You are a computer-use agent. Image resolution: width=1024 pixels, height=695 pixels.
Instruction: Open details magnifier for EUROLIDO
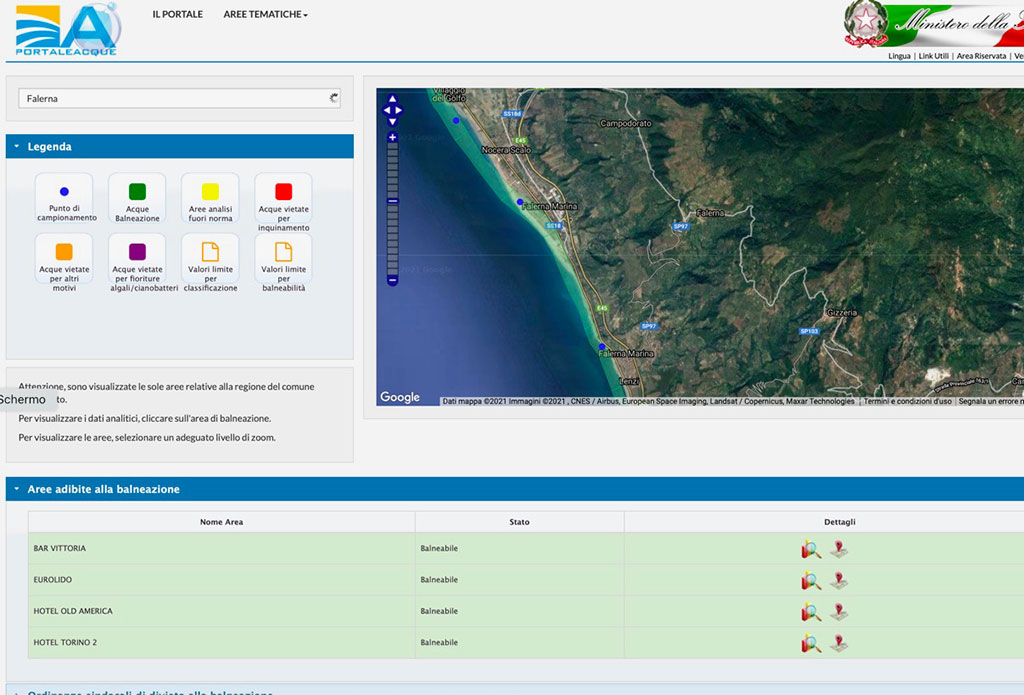811,581
